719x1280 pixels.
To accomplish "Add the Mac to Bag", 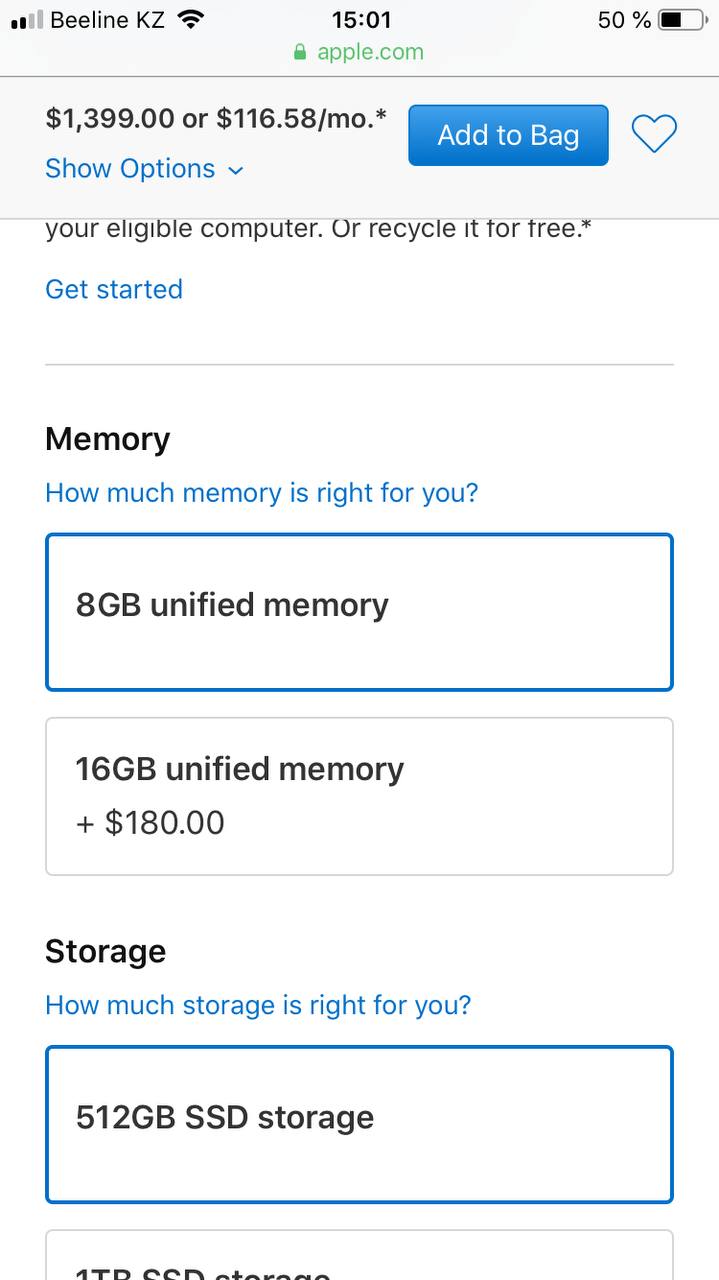I will click(508, 135).
